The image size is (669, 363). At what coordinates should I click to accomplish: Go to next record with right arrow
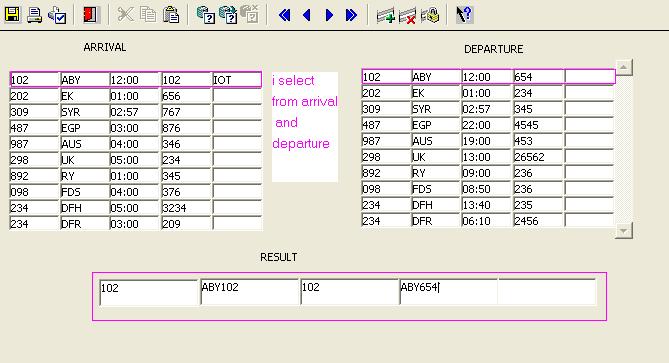click(x=329, y=15)
